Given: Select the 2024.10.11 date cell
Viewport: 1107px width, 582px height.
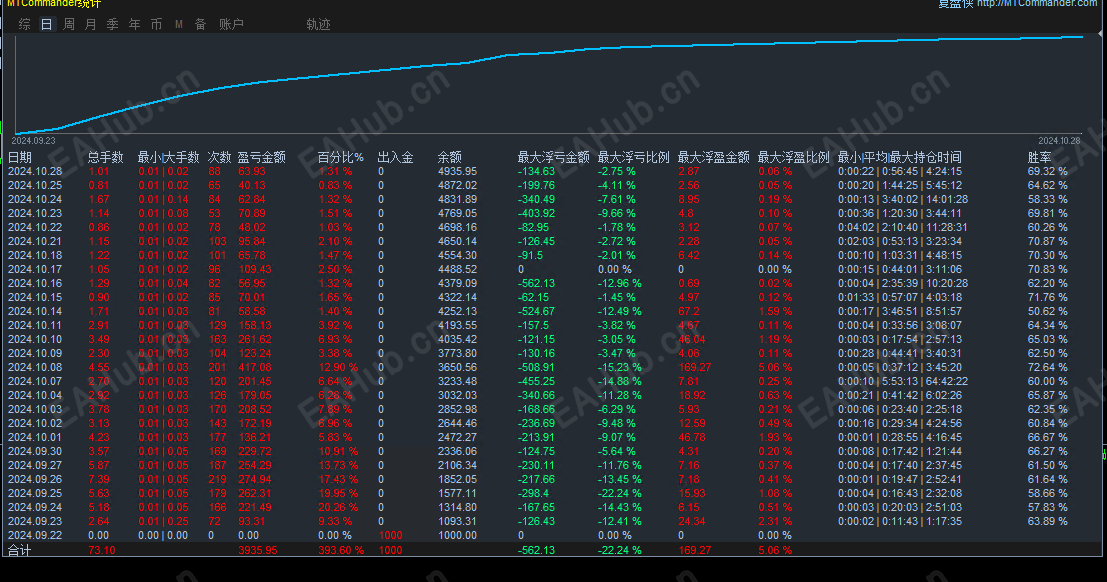Looking at the screenshot, I should 35,326.
